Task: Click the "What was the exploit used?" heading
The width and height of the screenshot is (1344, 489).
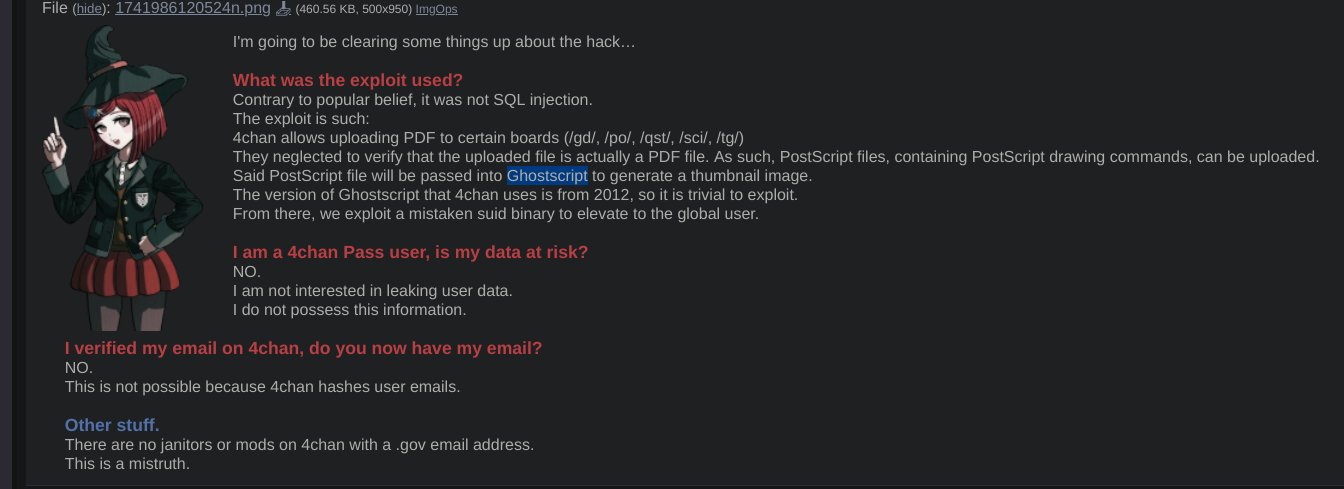Action: point(347,80)
